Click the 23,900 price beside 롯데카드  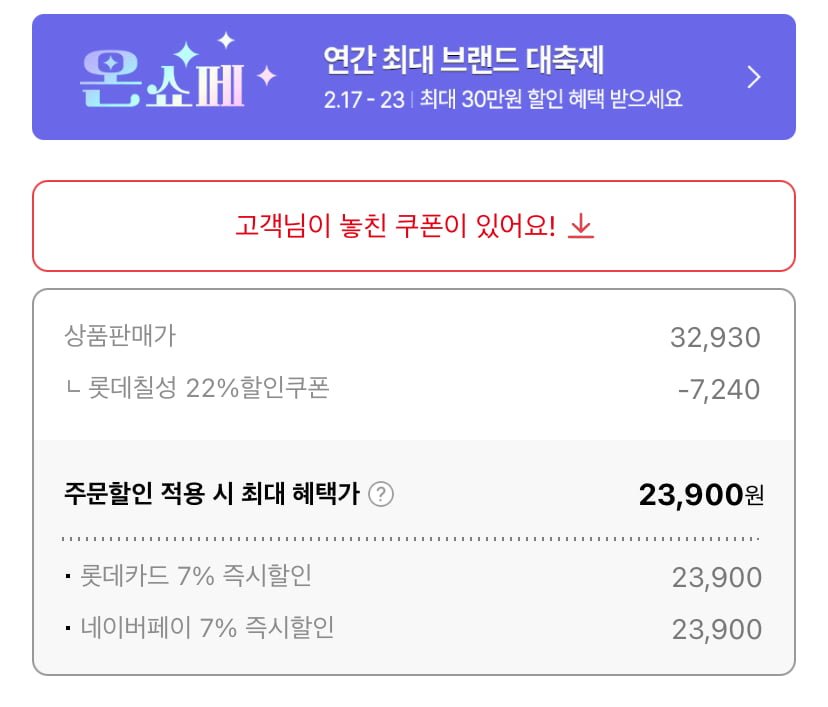point(716,577)
